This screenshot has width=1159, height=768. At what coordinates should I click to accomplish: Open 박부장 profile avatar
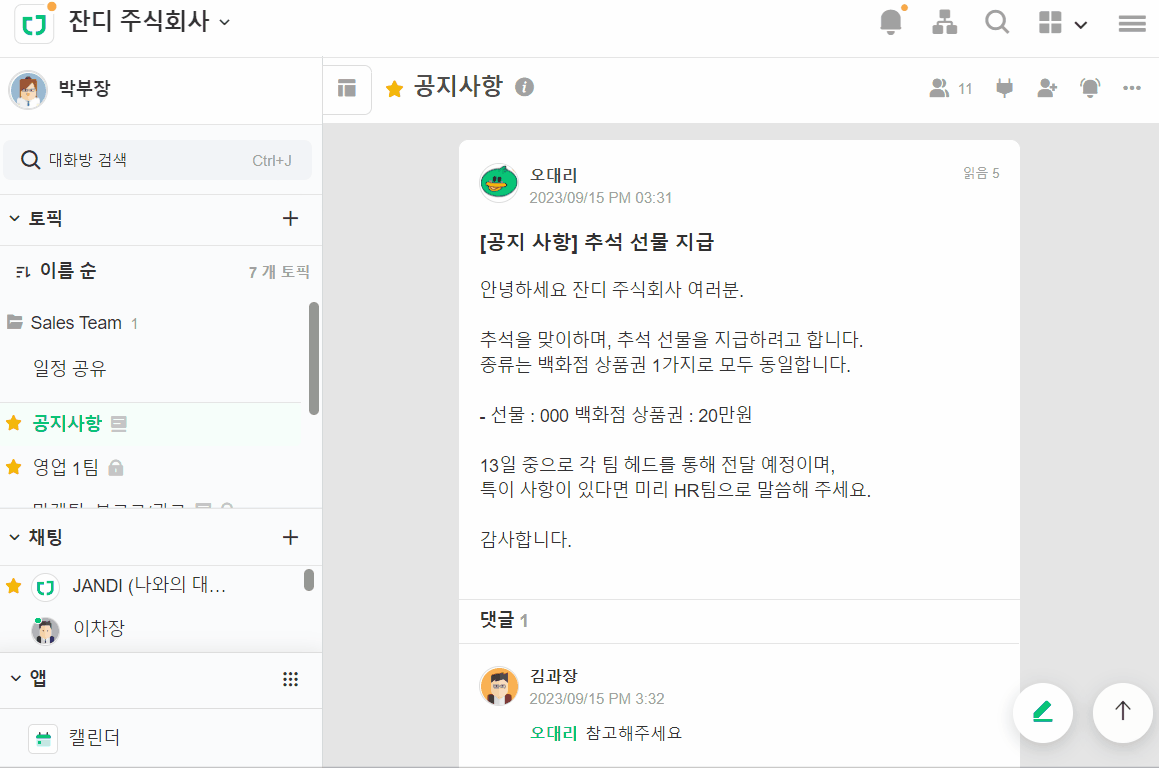click(x=28, y=90)
